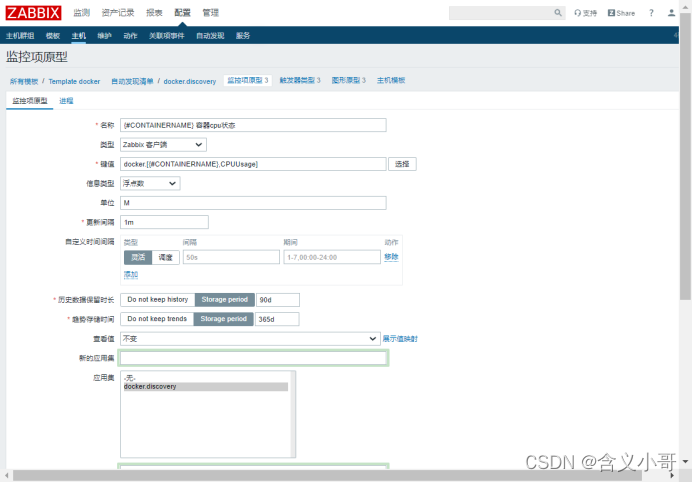Image resolution: width=692 pixels, height=482 pixels.
Task: Click the scrollbar right arrow
Action: coord(672,475)
